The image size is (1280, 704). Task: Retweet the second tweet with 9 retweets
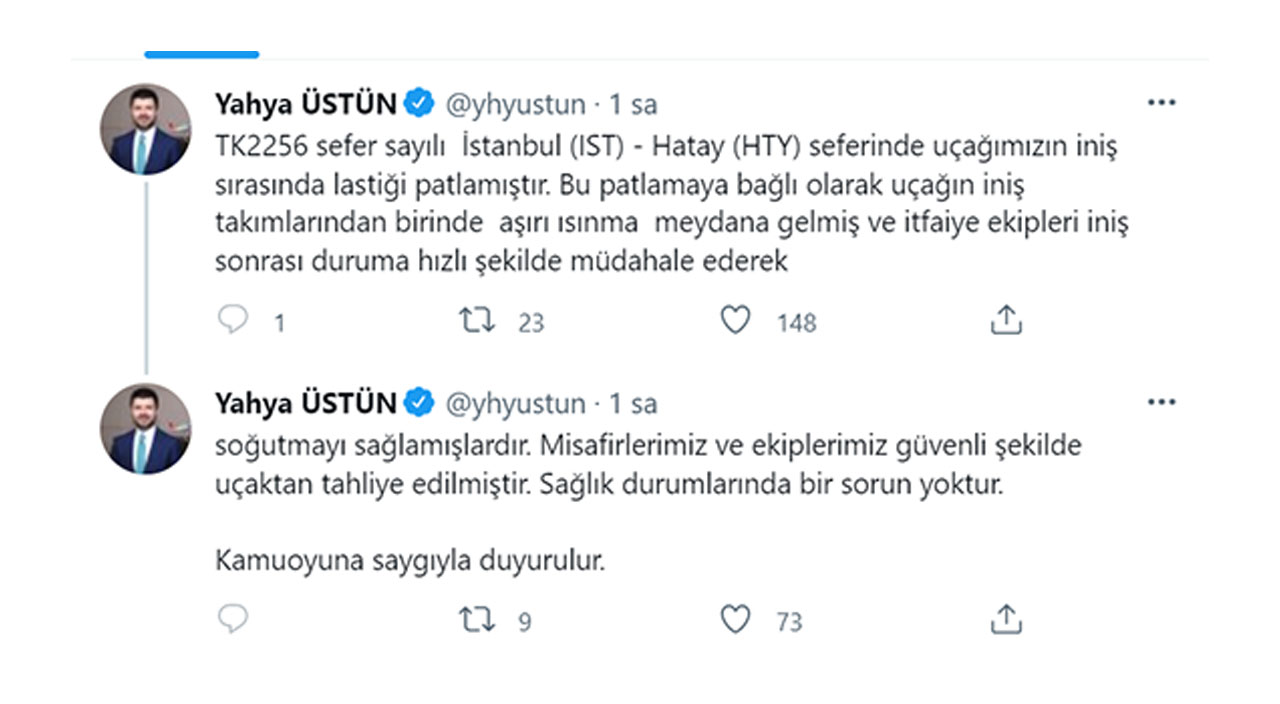tap(477, 620)
